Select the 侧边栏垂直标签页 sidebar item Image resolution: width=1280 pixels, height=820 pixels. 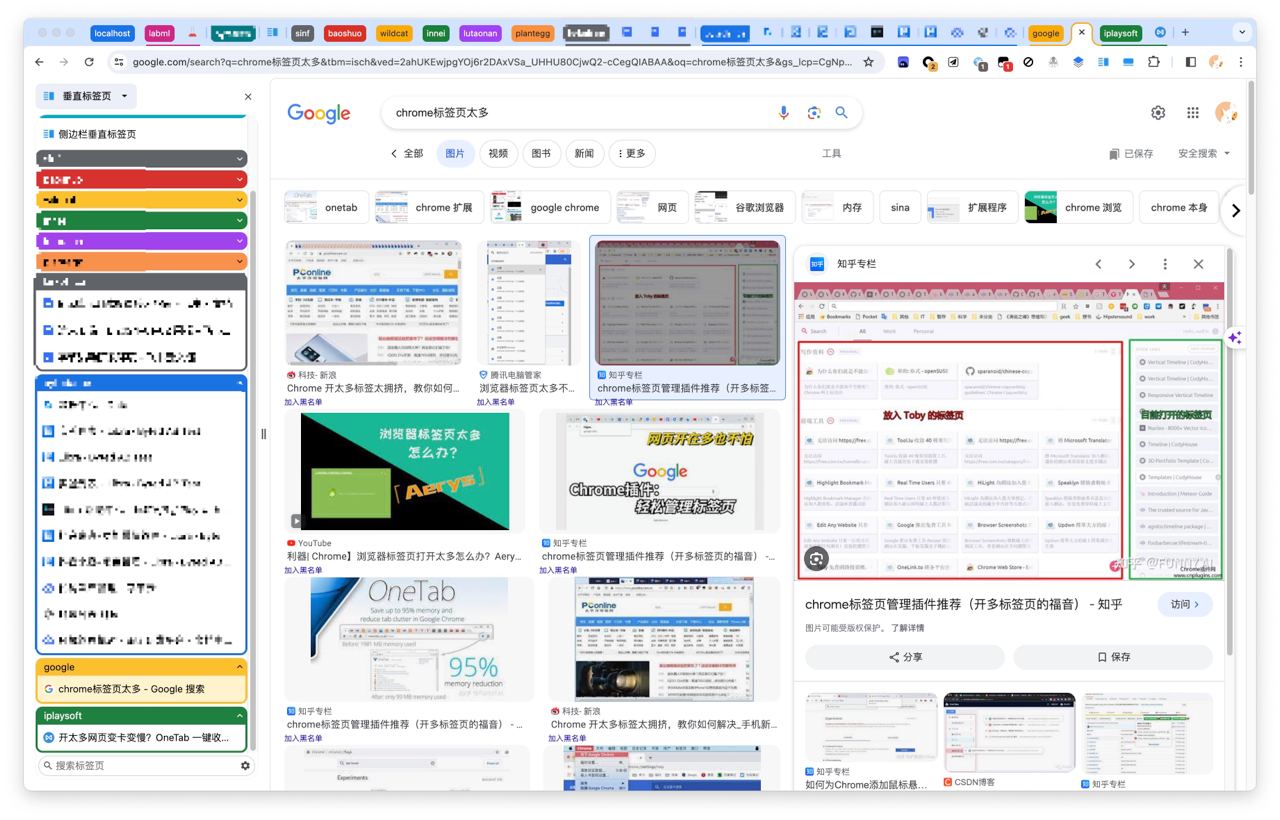tap(141, 134)
